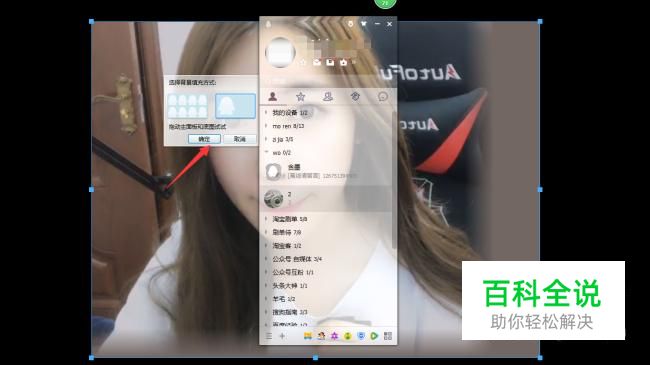This screenshot has width=650, height=365.
Task: Open the character avatar app icon
Action: point(321,336)
